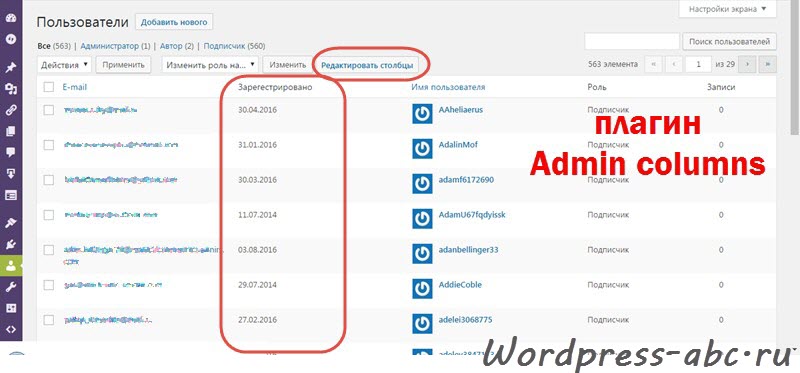
Task: Click the Применить button
Action: [123, 65]
